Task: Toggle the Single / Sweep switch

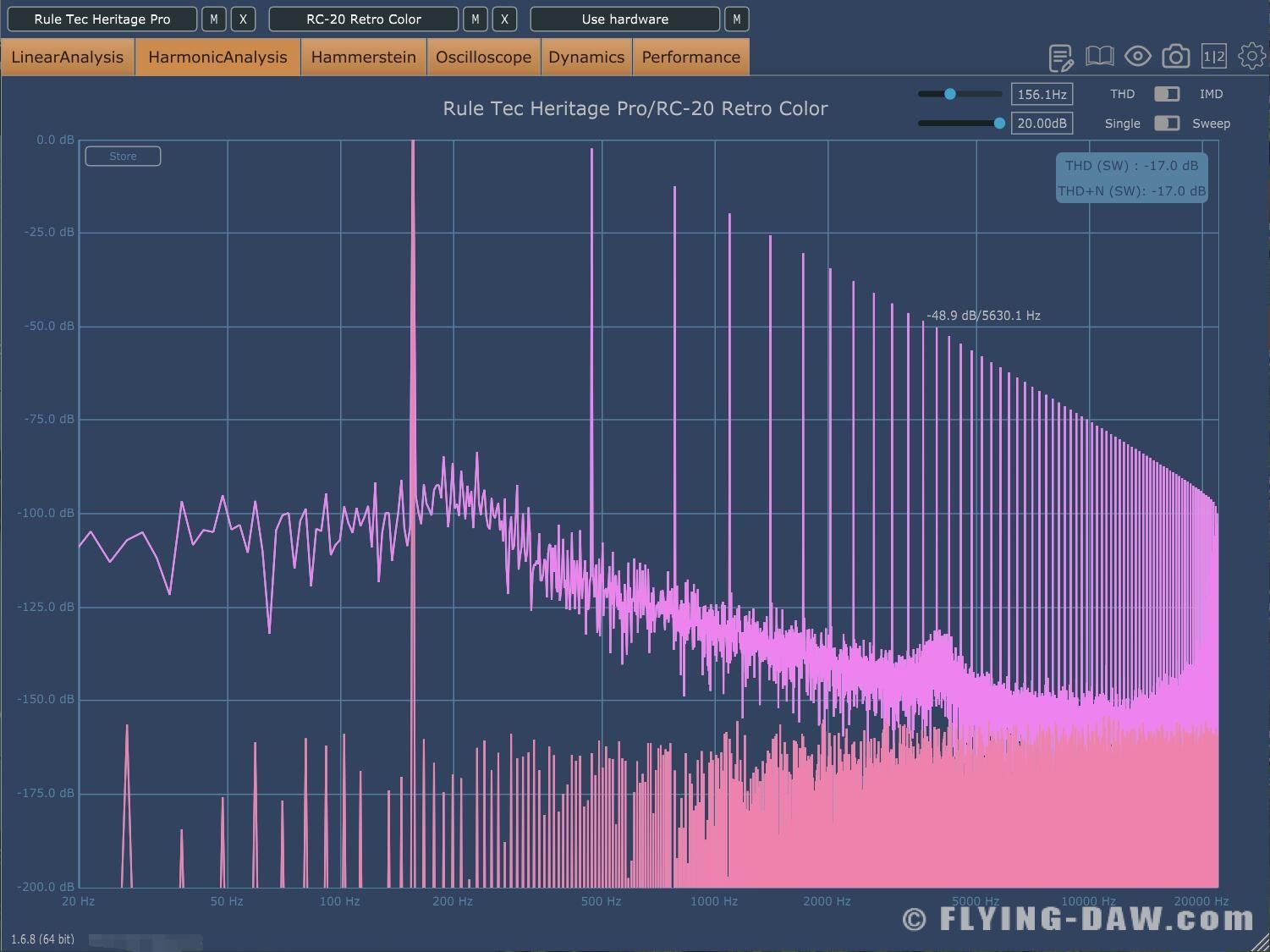Action: point(1167,123)
